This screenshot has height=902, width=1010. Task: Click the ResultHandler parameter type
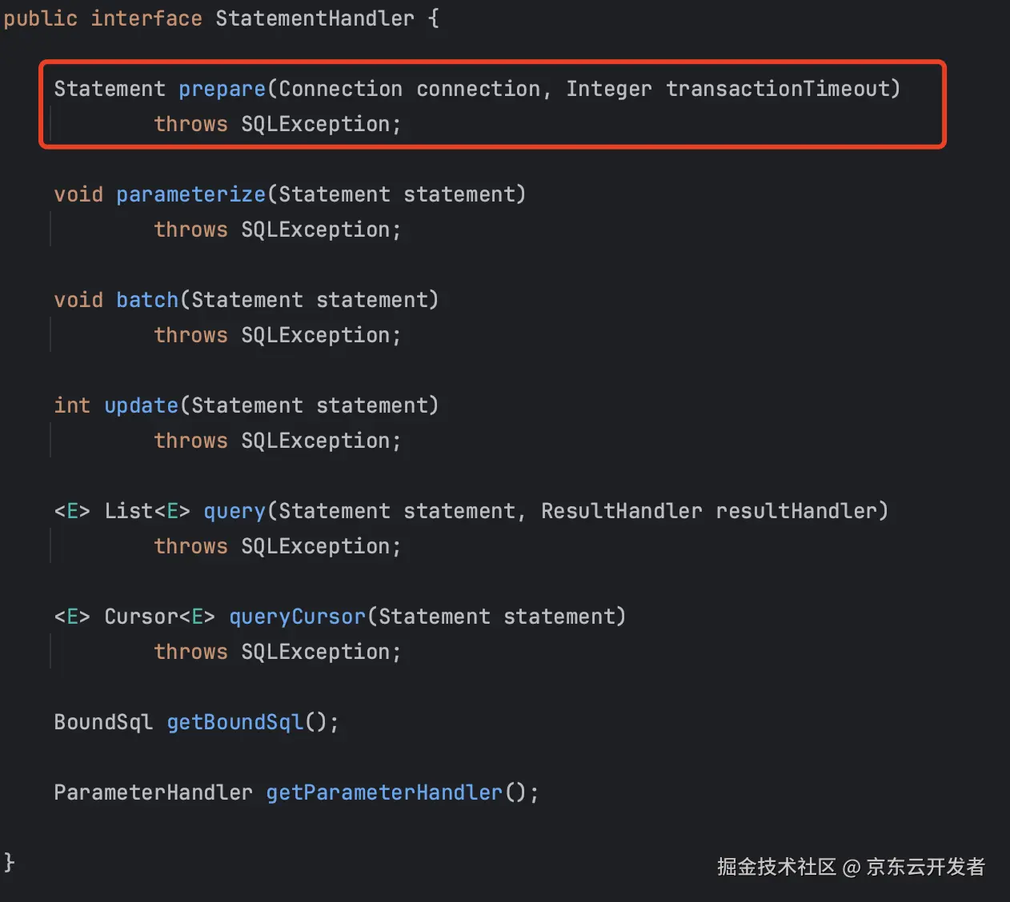(x=621, y=512)
